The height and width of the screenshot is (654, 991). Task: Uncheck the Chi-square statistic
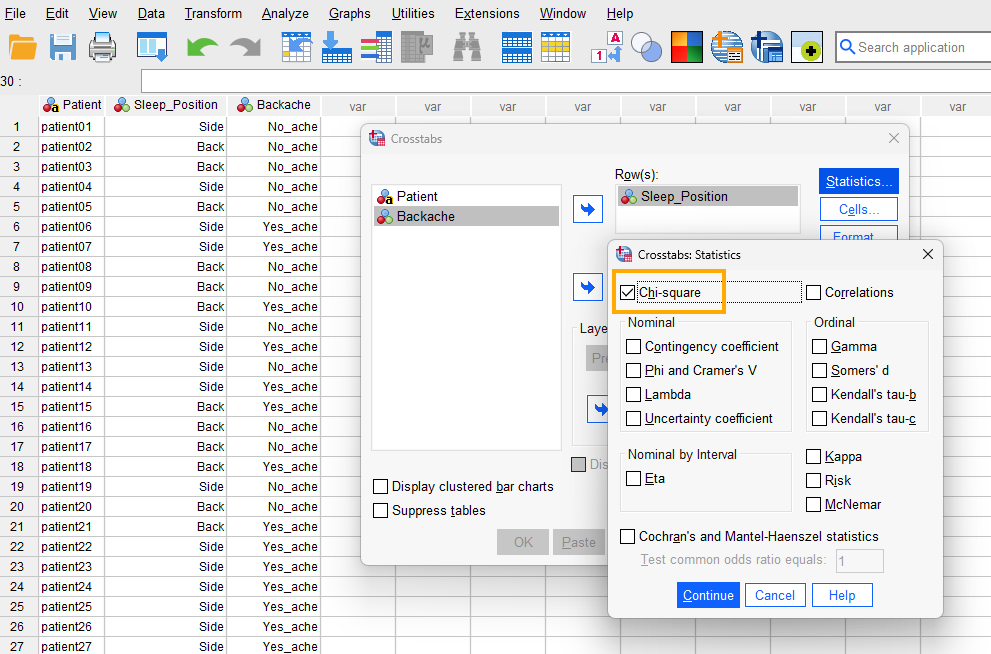point(628,292)
